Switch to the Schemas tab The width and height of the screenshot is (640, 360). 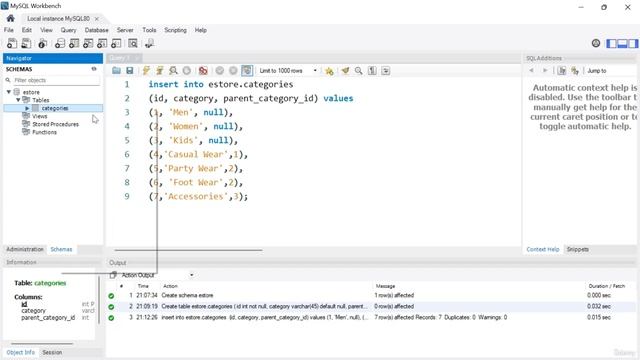pos(61,249)
